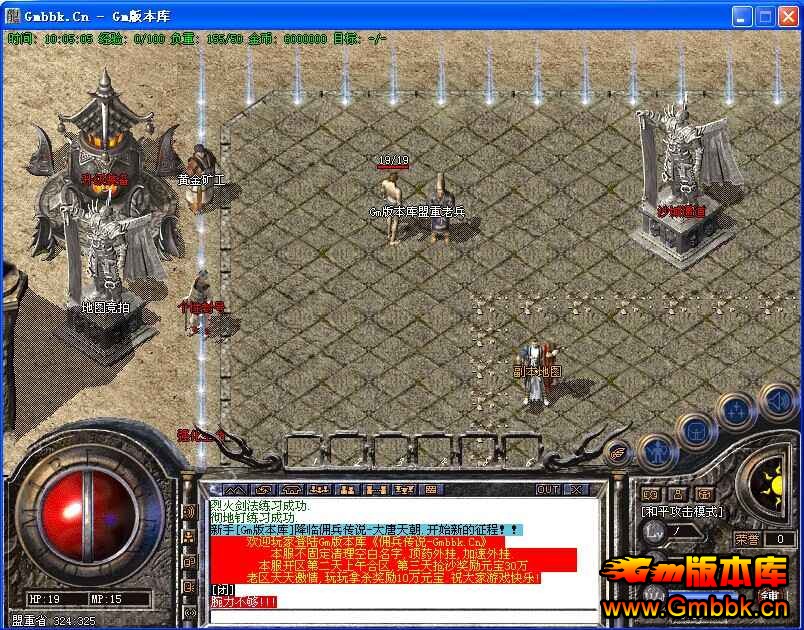Image resolution: width=804 pixels, height=630 pixels.
Task: Click the 盟重省 324:325 map coordinates
Action: 54,621
